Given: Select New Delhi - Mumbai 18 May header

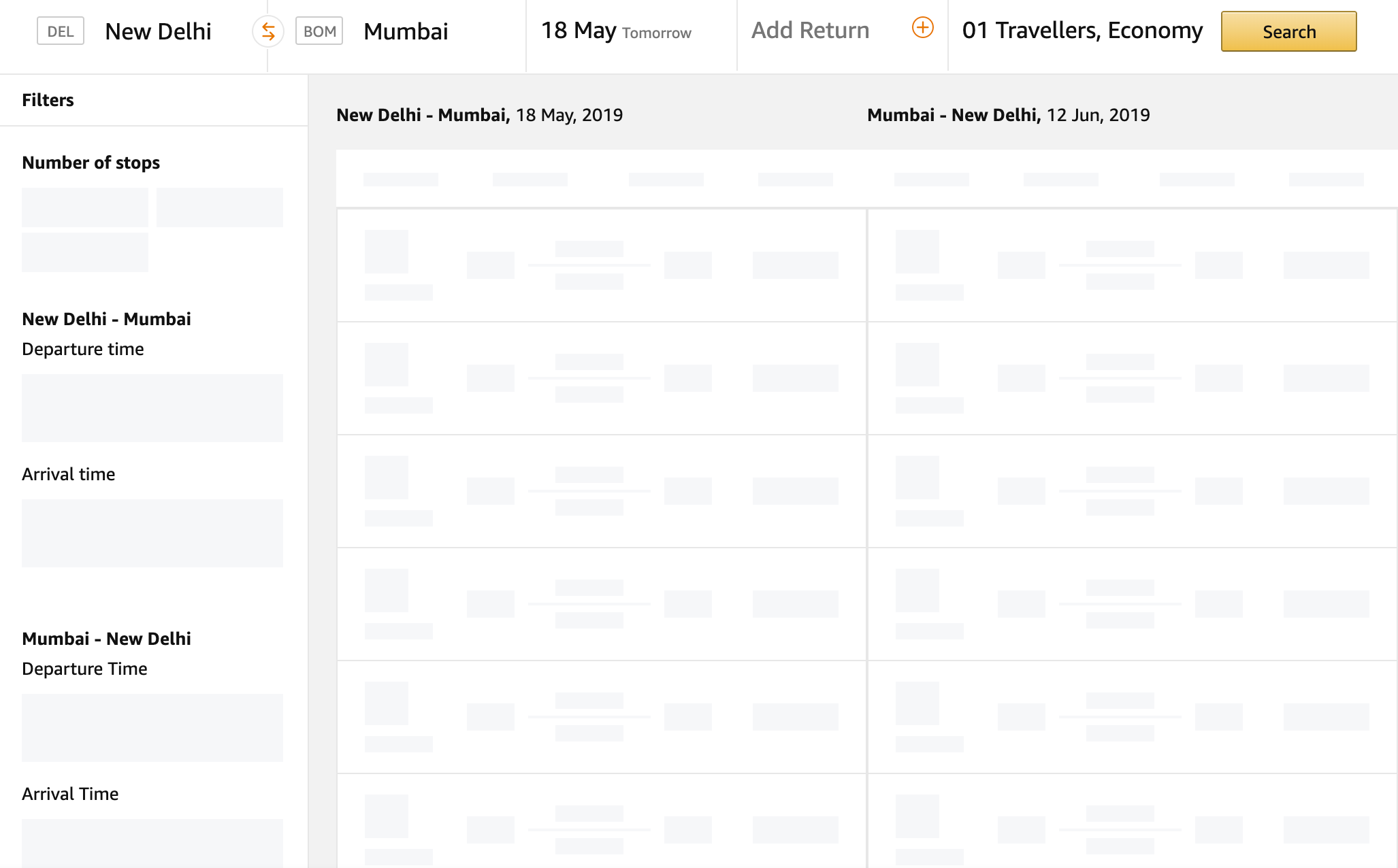Looking at the screenshot, I should click(479, 115).
